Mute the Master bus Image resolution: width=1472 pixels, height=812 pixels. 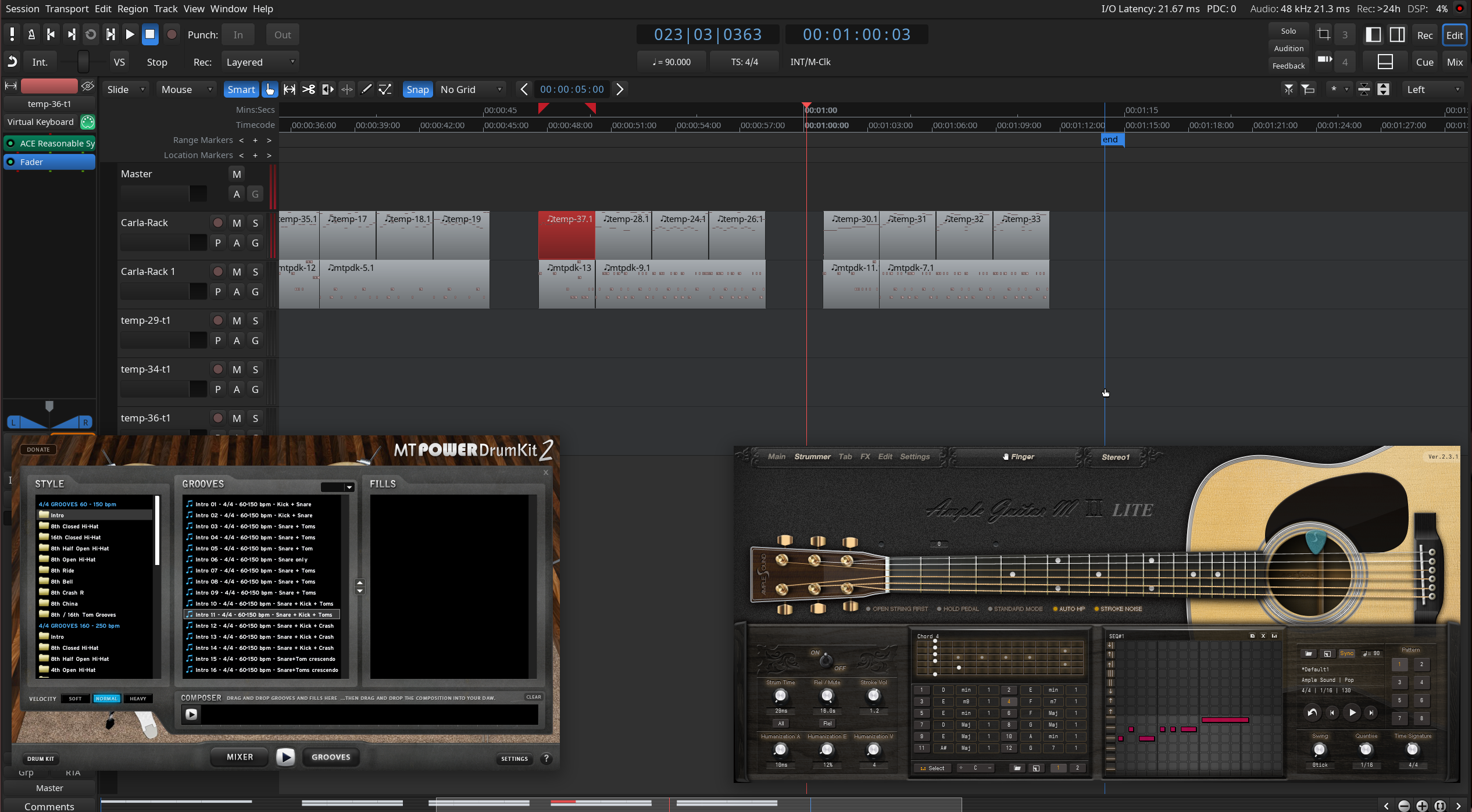point(237,174)
